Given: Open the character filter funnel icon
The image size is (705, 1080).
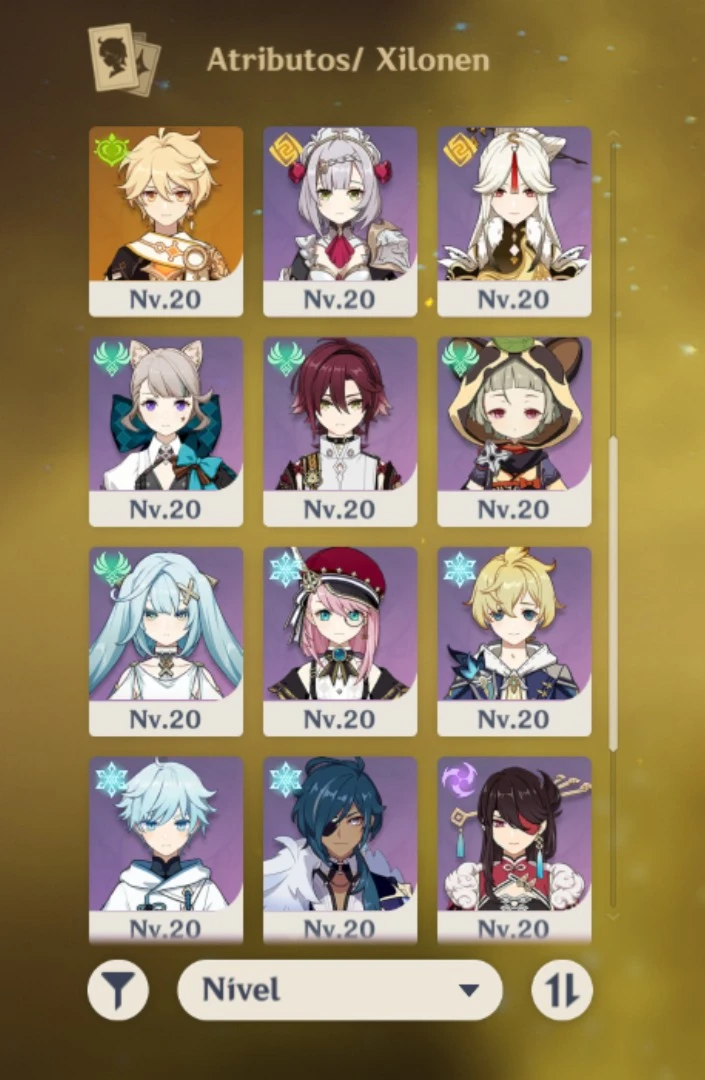Looking at the screenshot, I should click(118, 990).
